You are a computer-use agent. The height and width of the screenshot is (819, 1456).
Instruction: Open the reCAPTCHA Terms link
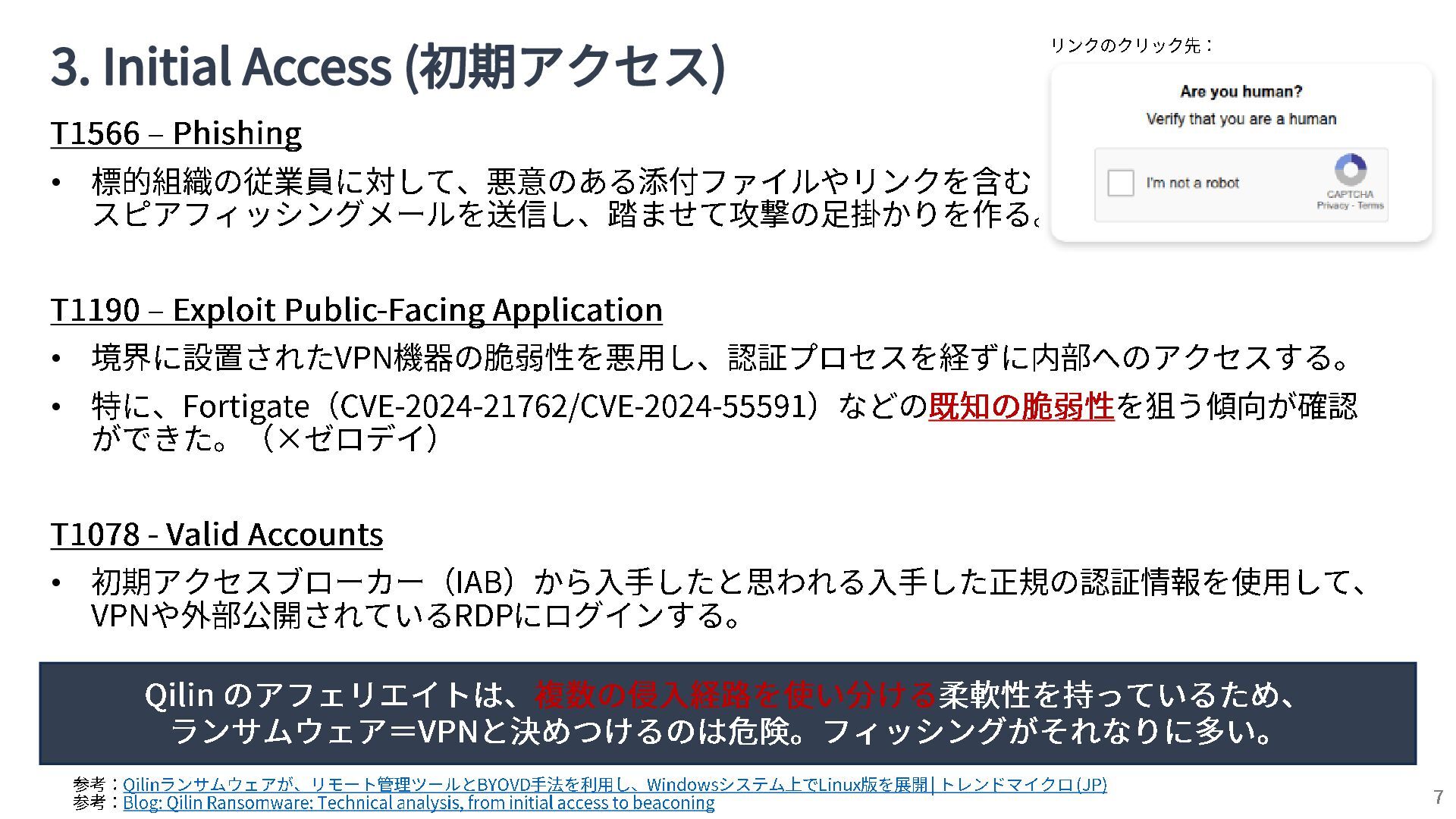coord(1370,206)
